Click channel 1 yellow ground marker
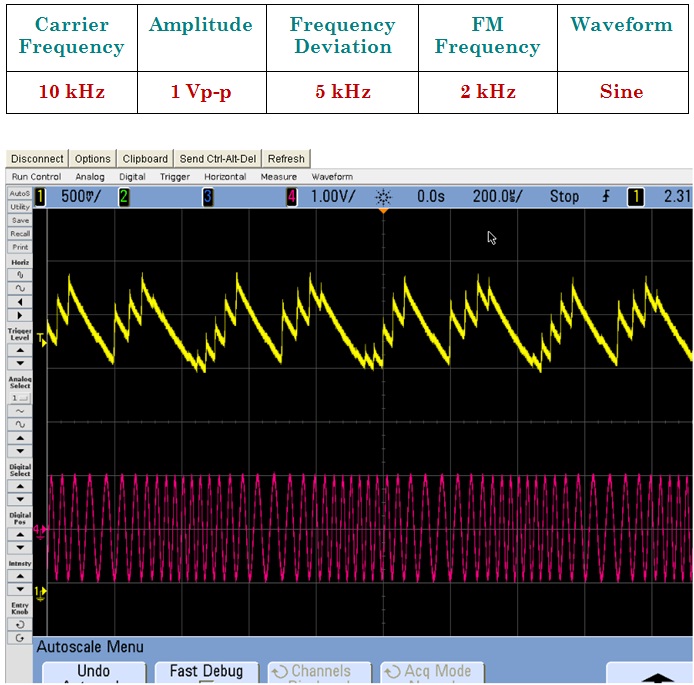This screenshot has height=685, width=694. 40,593
